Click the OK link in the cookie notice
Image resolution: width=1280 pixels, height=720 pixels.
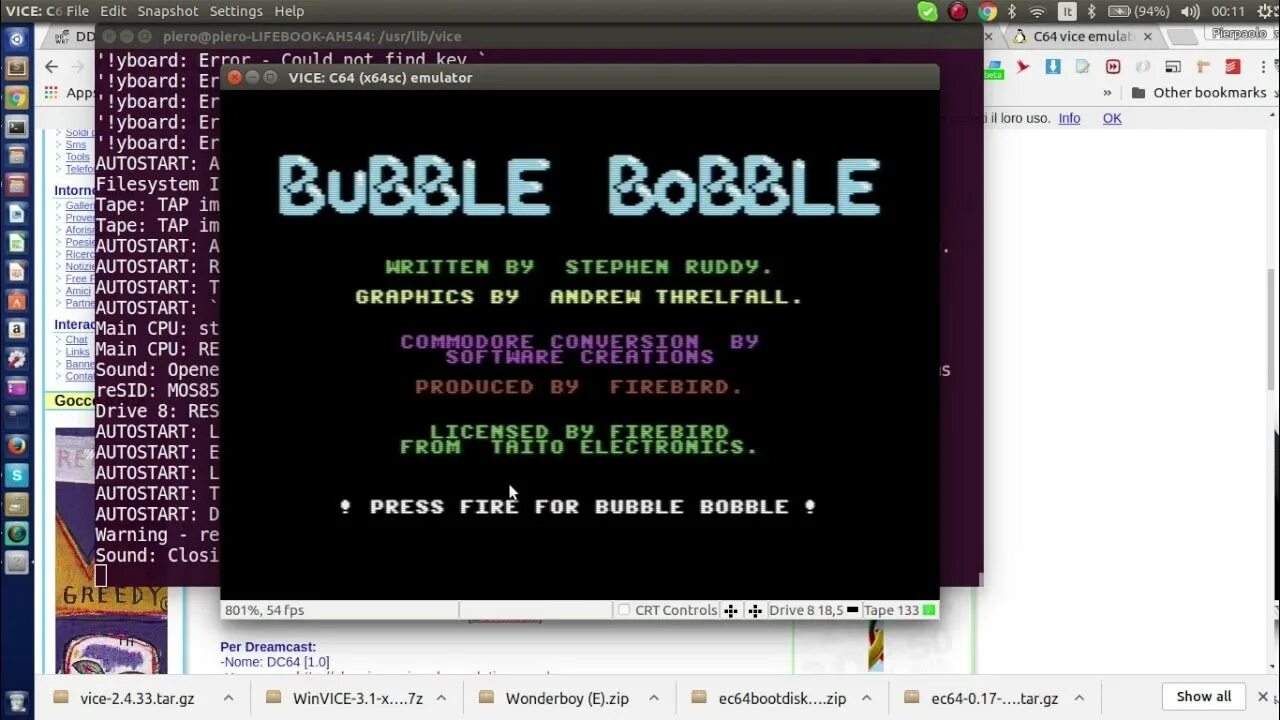[1112, 118]
